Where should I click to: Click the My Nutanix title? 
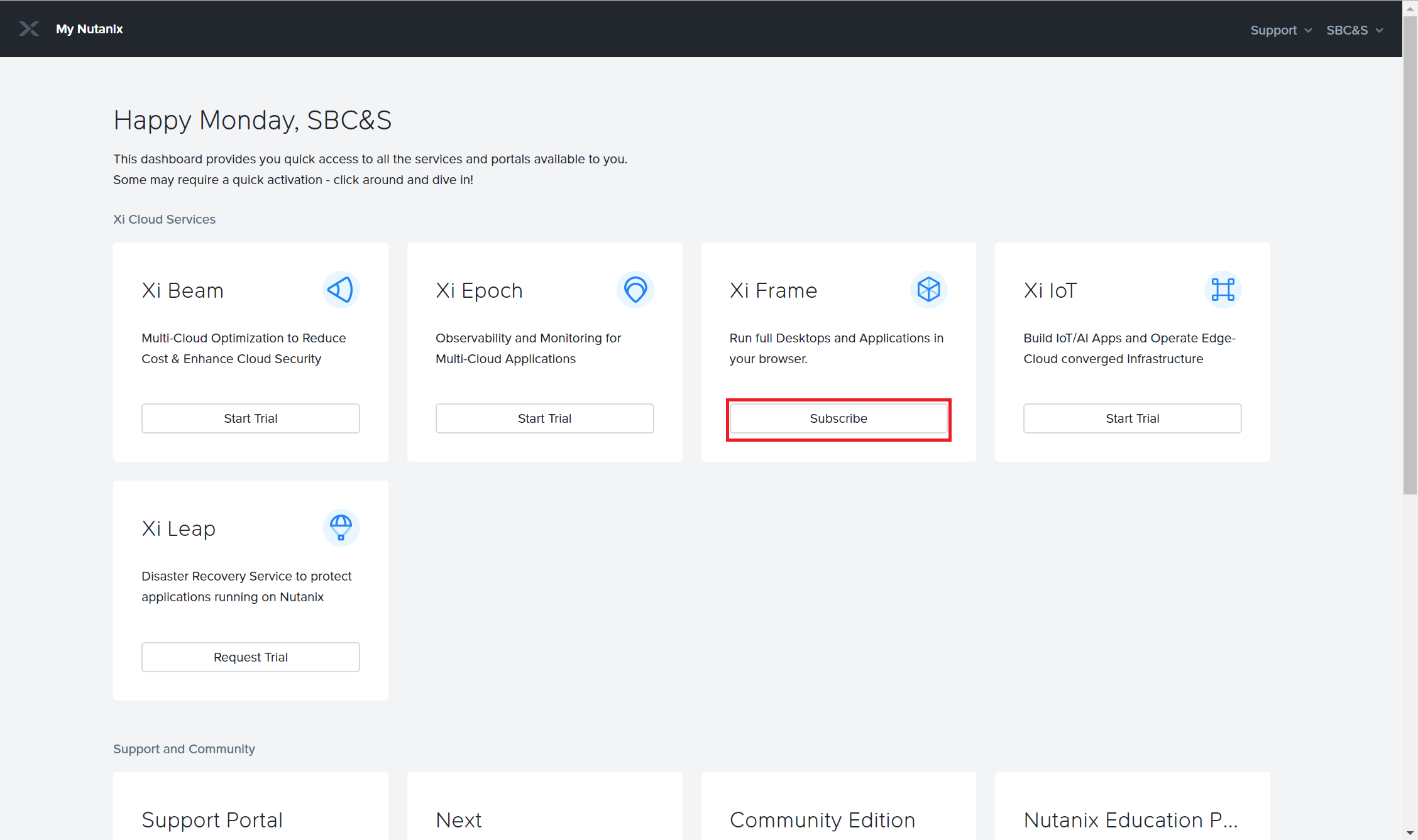point(89,29)
